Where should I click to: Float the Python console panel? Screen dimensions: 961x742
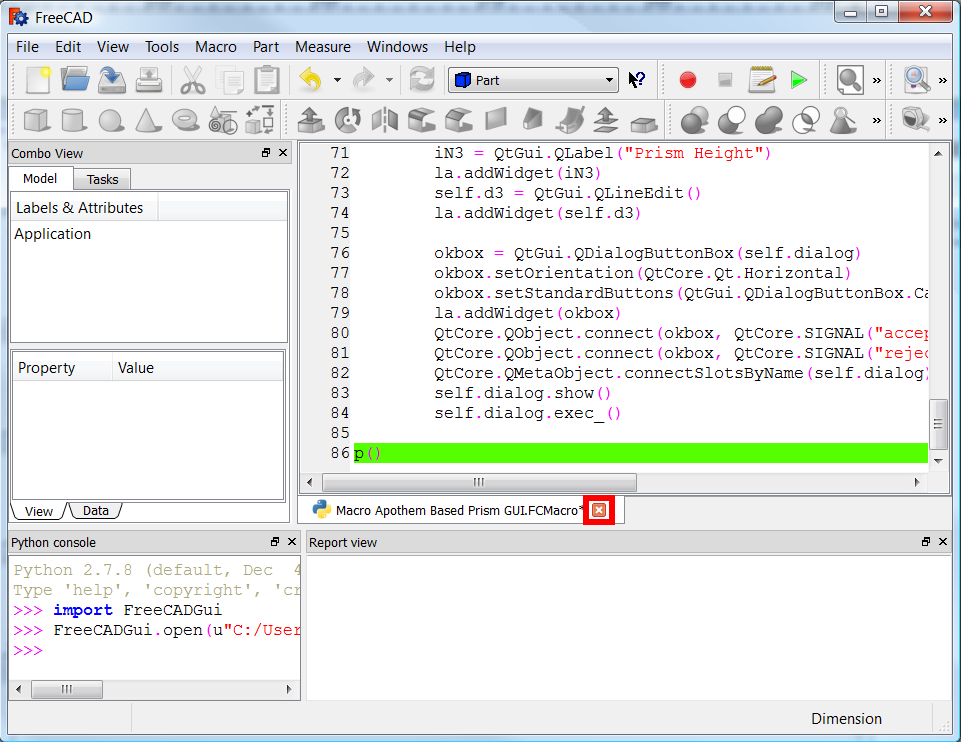tap(275, 542)
